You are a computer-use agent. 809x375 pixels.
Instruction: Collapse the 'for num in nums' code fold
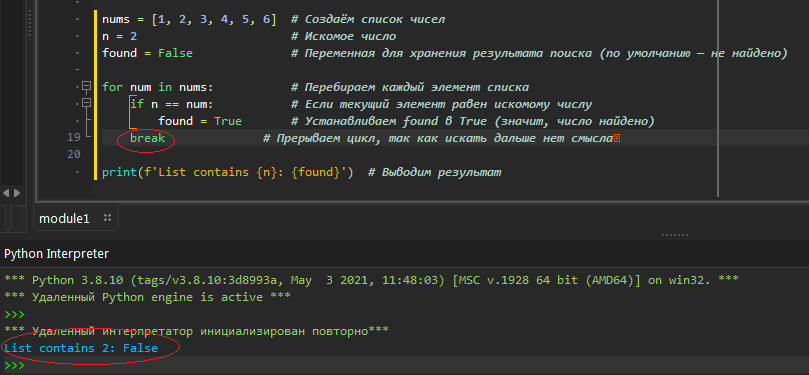click(87, 86)
